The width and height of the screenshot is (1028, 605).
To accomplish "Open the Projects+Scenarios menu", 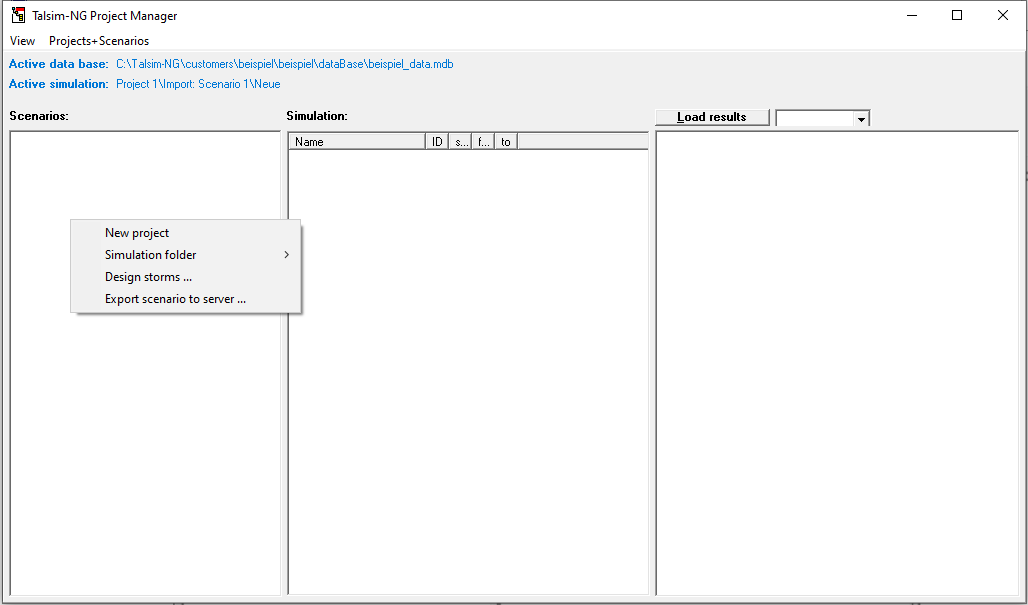I will click(99, 41).
